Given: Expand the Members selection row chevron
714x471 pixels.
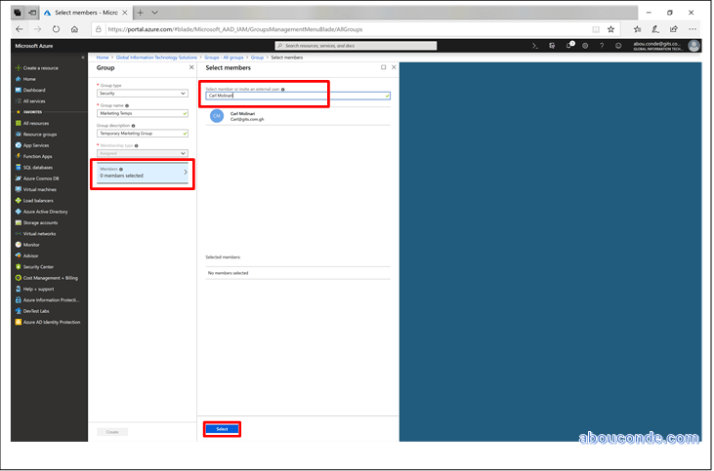Looking at the screenshot, I should point(186,173).
